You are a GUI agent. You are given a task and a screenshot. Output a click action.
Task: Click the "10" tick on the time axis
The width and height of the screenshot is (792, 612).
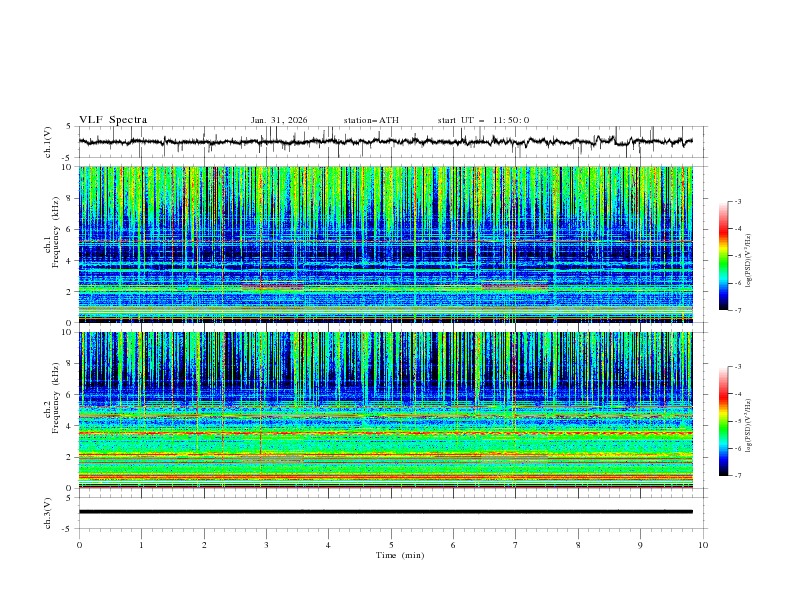[x=703, y=545]
